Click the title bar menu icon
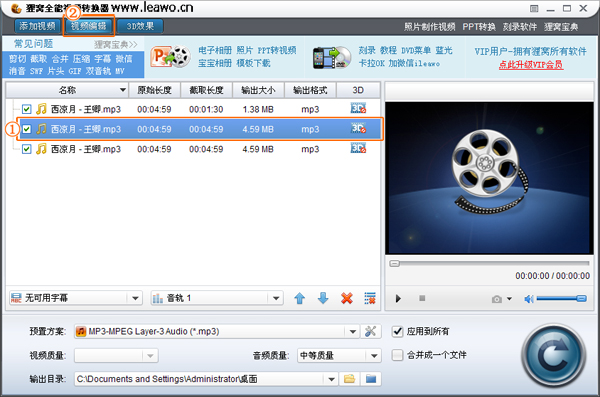Image resolution: width=600 pixels, height=397 pixels. coord(534,8)
